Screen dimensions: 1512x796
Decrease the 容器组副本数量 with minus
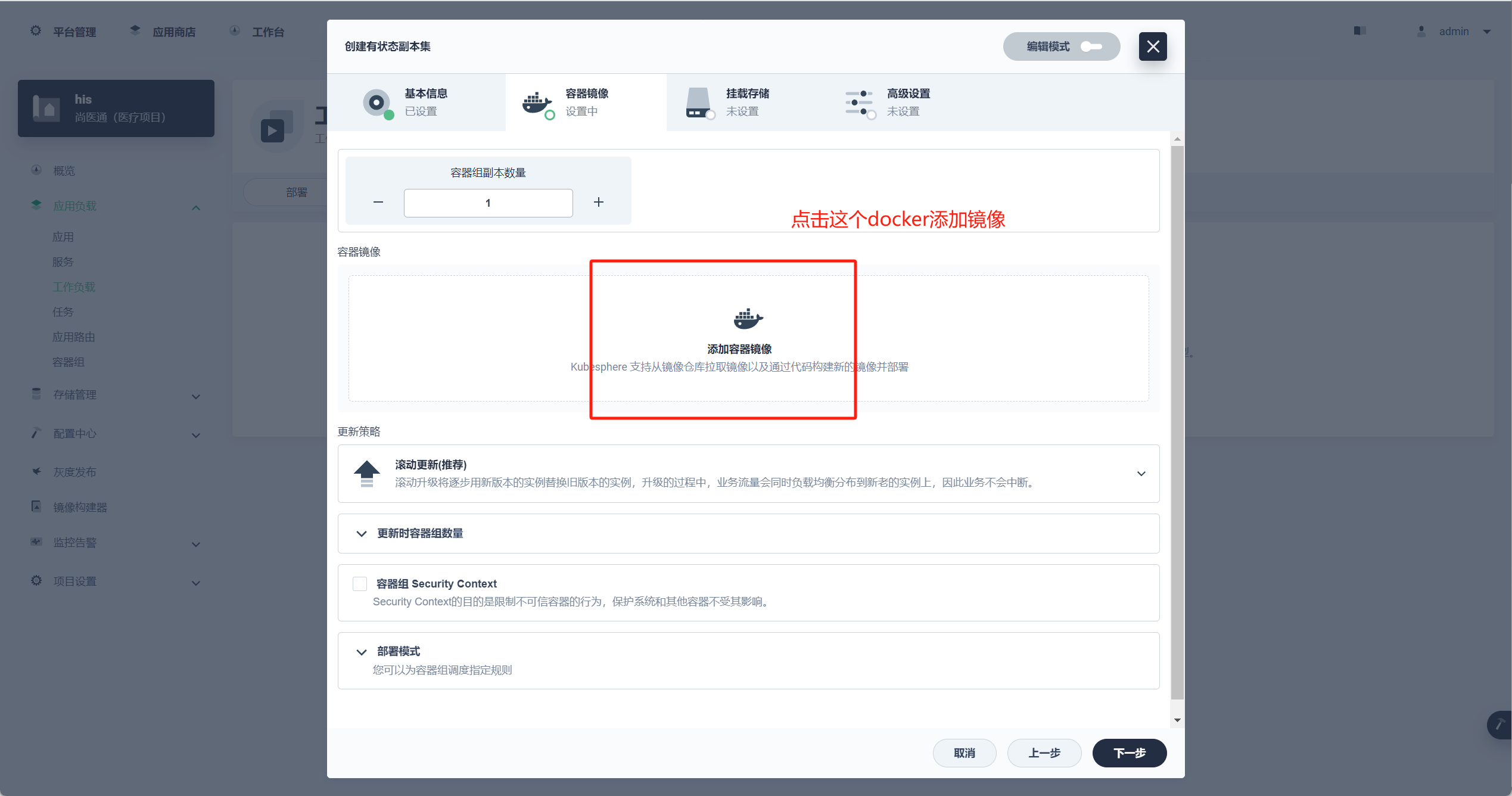point(378,203)
